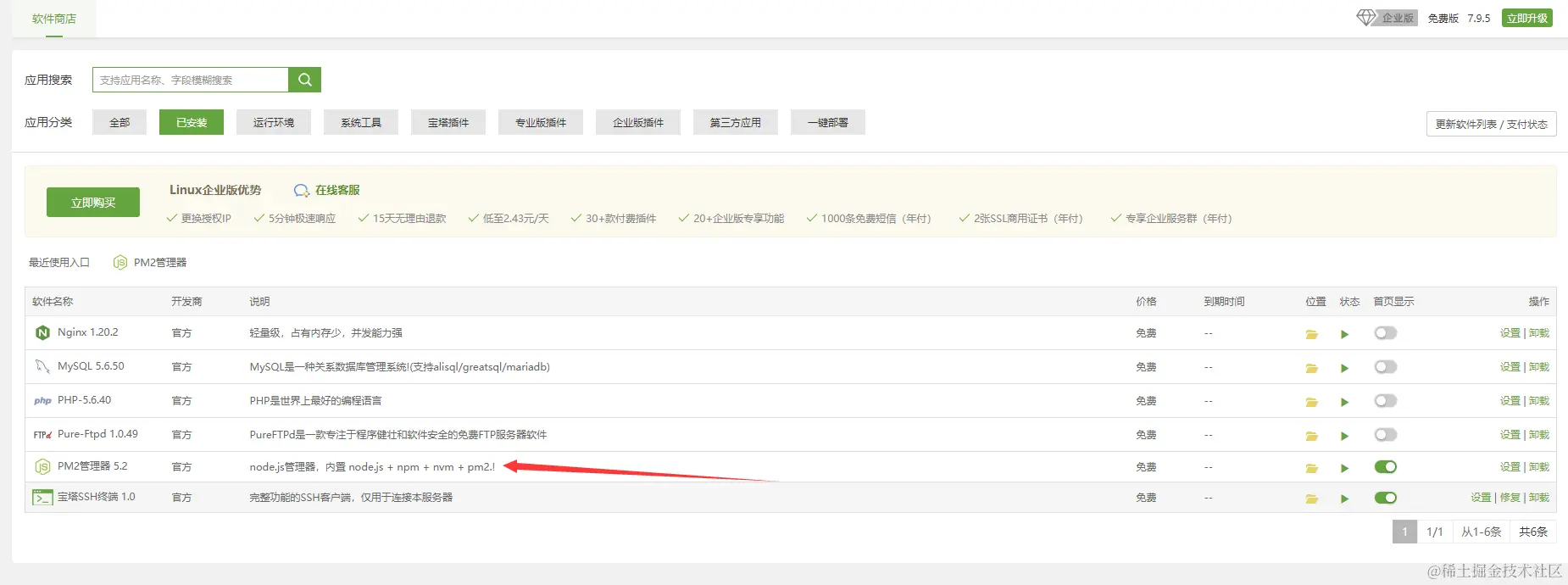The width and height of the screenshot is (1568, 585).
Task: Open the MySQL 5.6.50 folder location icon
Action: click(x=1311, y=368)
